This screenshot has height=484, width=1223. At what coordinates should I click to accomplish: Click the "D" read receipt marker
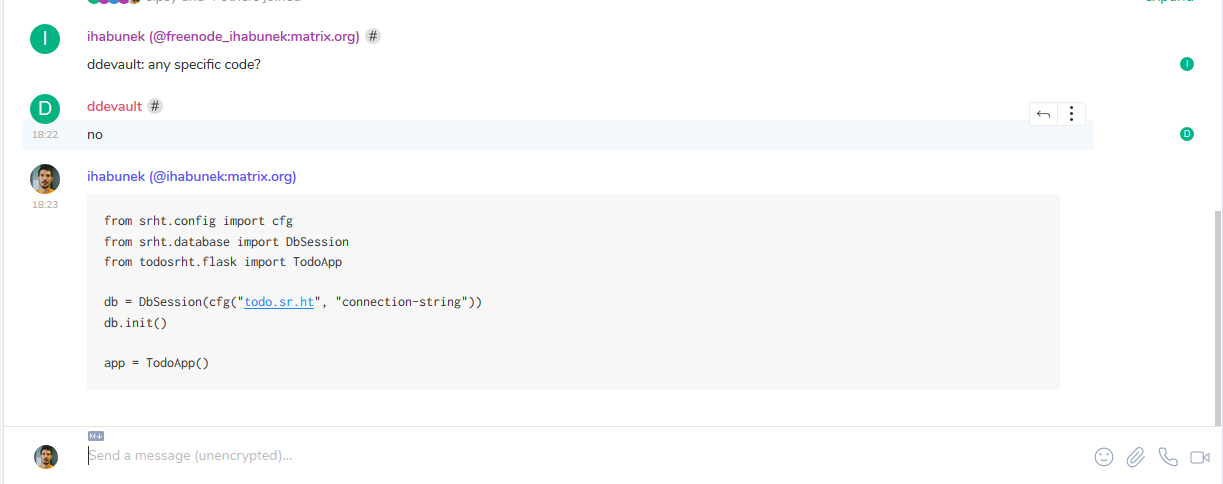coord(1187,134)
